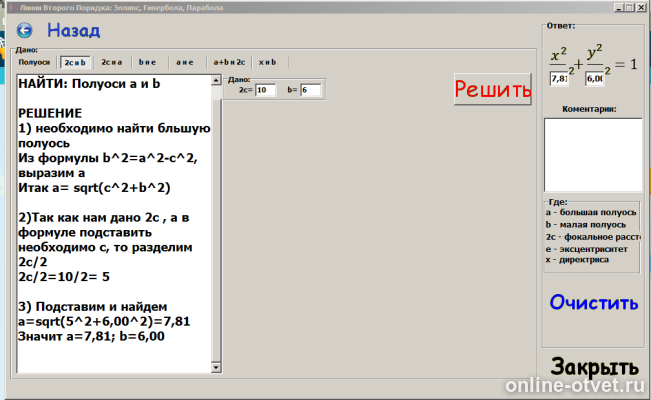Click the solution text area
Screen dimensions: 651x400
[114, 223]
